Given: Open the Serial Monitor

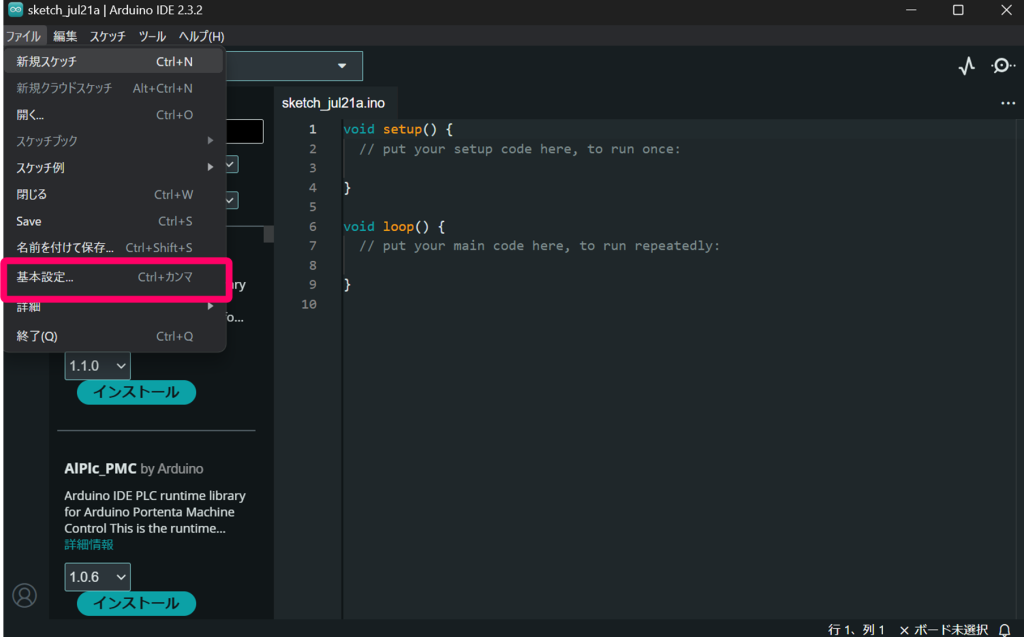Looking at the screenshot, I should (1002, 66).
